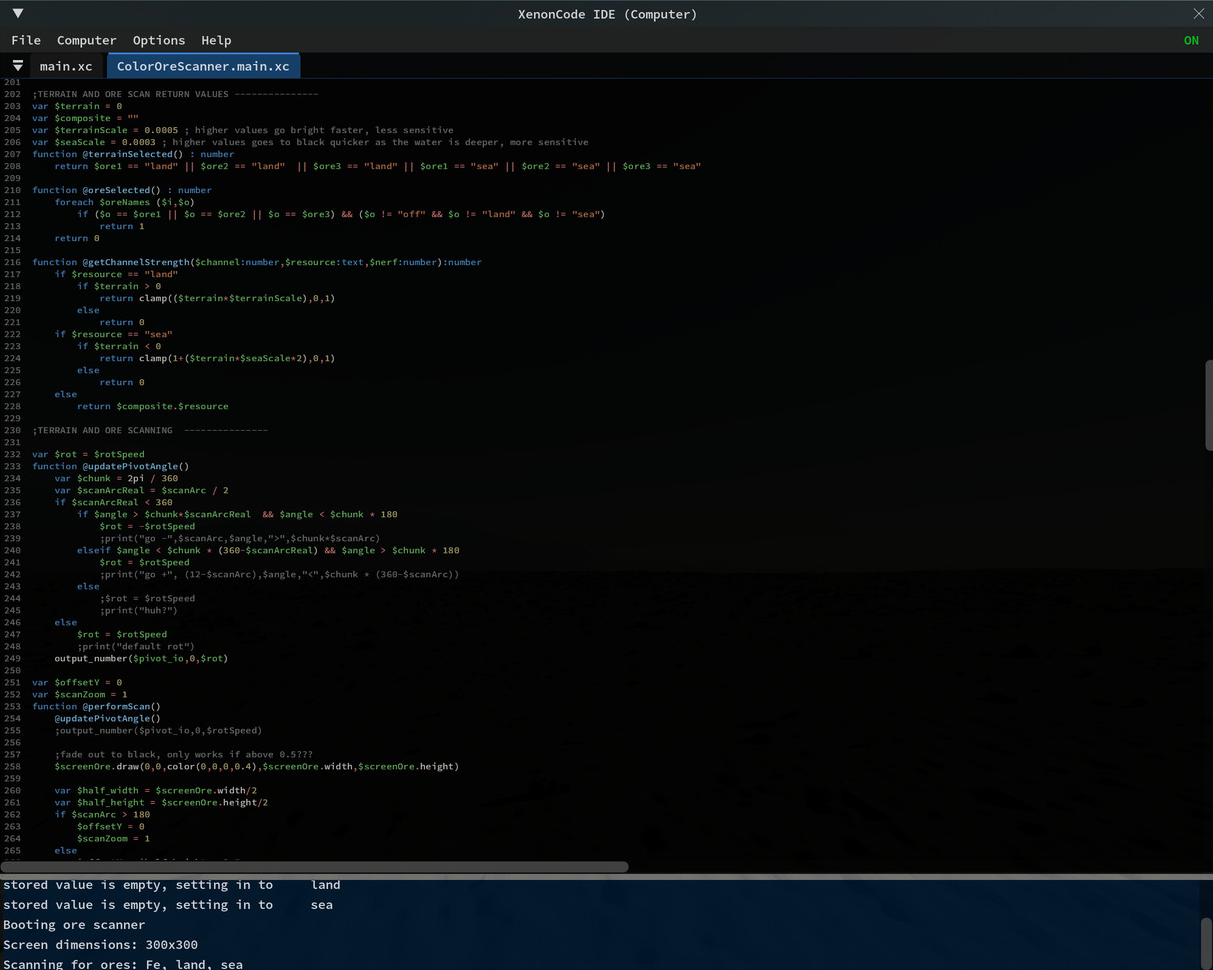Place cursor on function @updatePivotAngle line

(x=110, y=466)
